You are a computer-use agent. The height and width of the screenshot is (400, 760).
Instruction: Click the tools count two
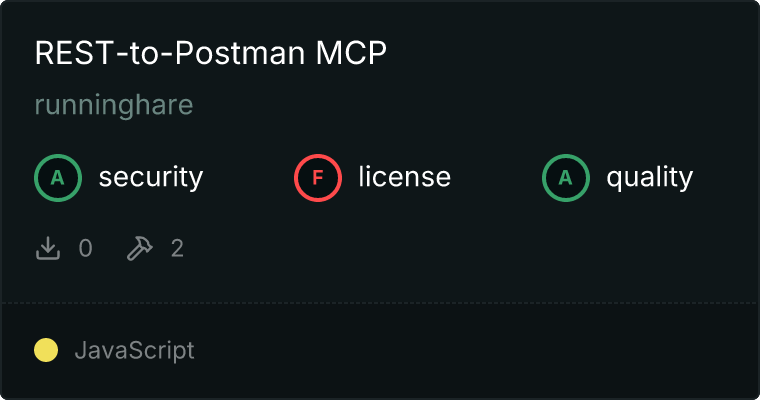point(177,248)
